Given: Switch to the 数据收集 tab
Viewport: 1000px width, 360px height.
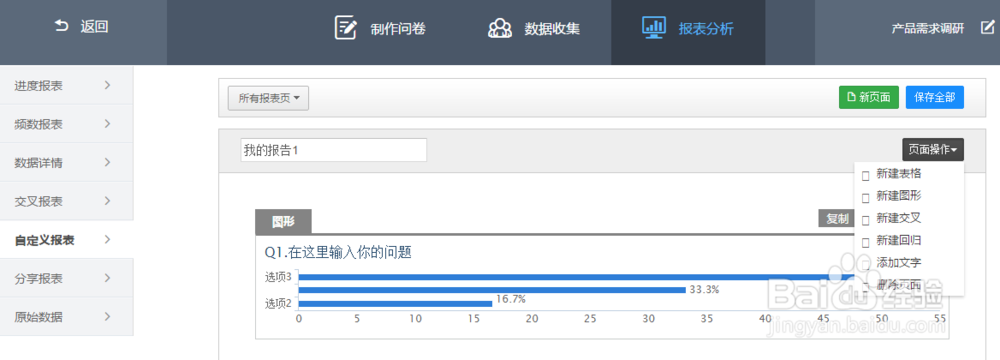Looking at the screenshot, I should [534, 29].
